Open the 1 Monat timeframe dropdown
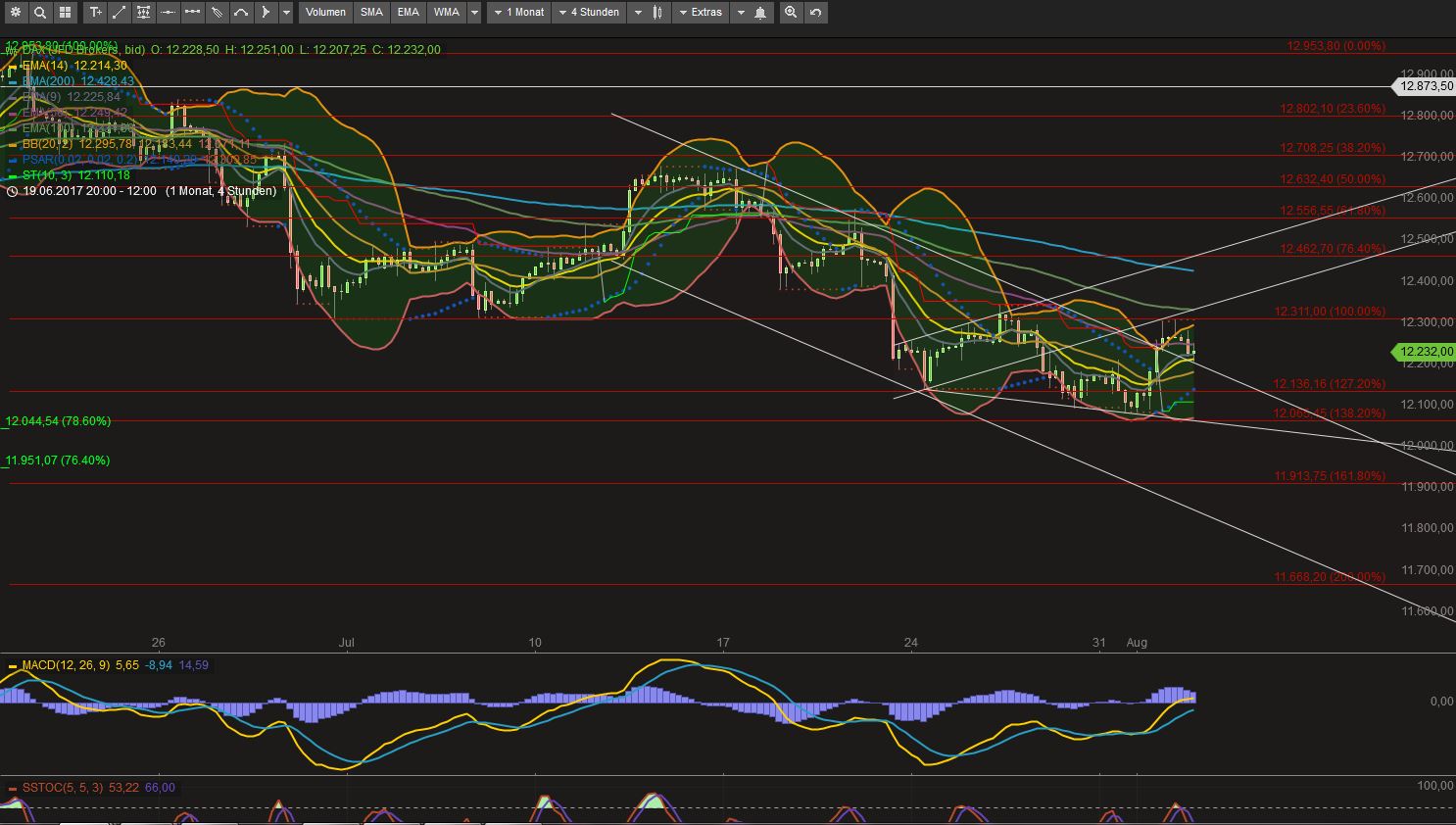1456x825 pixels. pyautogui.click(x=518, y=12)
